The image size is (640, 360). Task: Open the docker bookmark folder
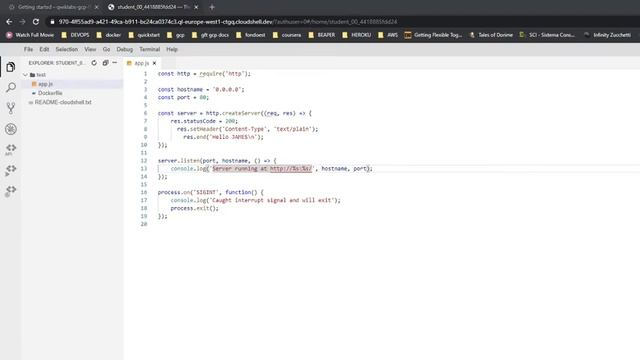pyautogui.click(x=109, y=35)
